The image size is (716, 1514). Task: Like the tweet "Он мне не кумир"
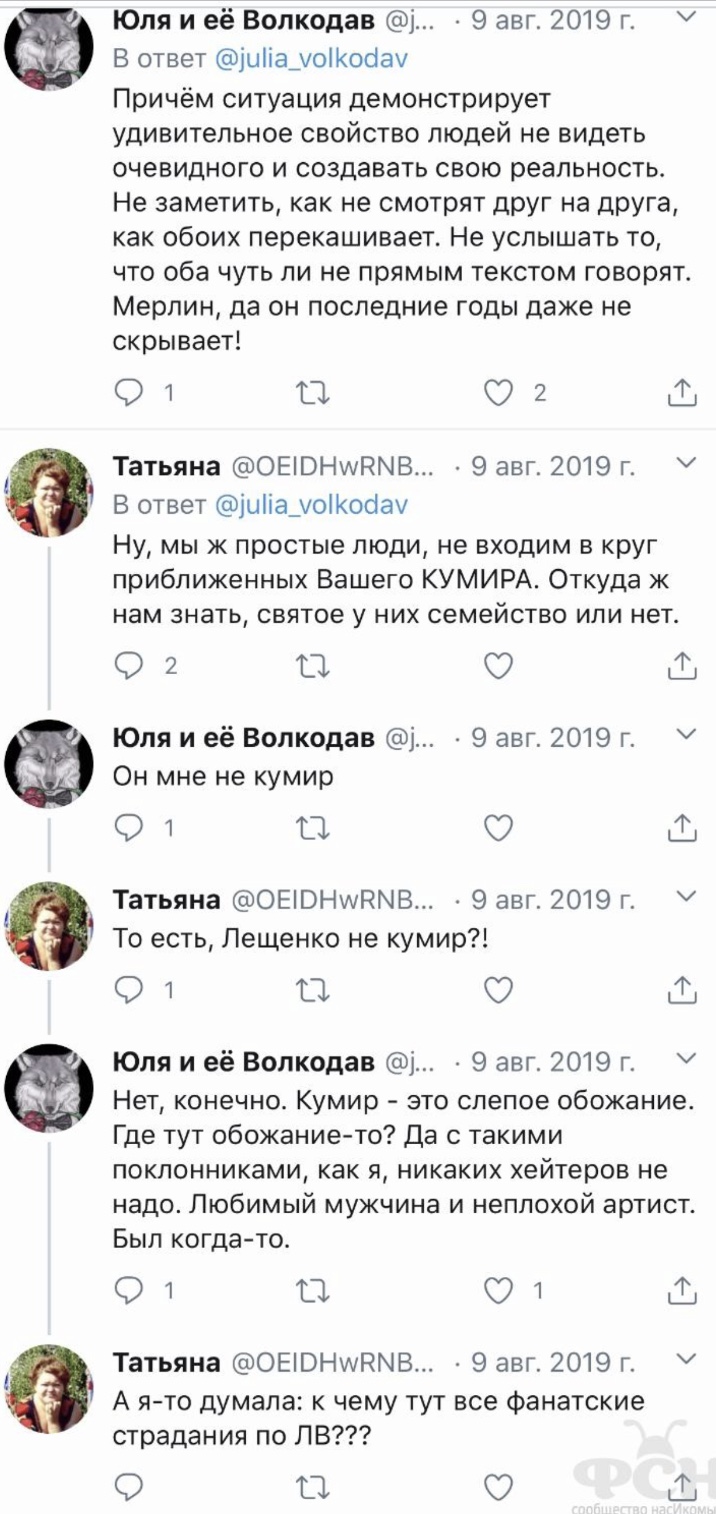click(x=498, y=827)
